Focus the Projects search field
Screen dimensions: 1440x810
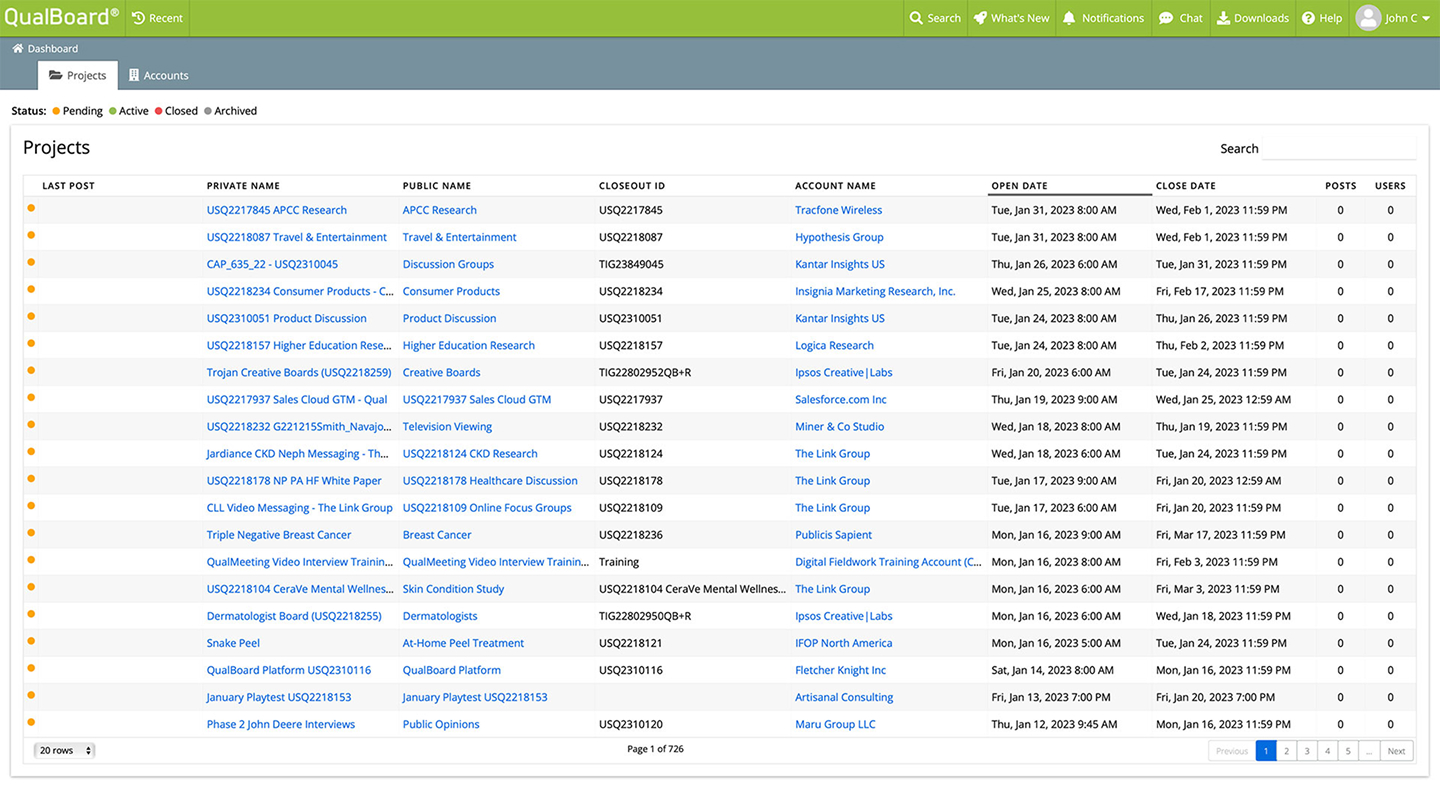[x=1338, y=149]
